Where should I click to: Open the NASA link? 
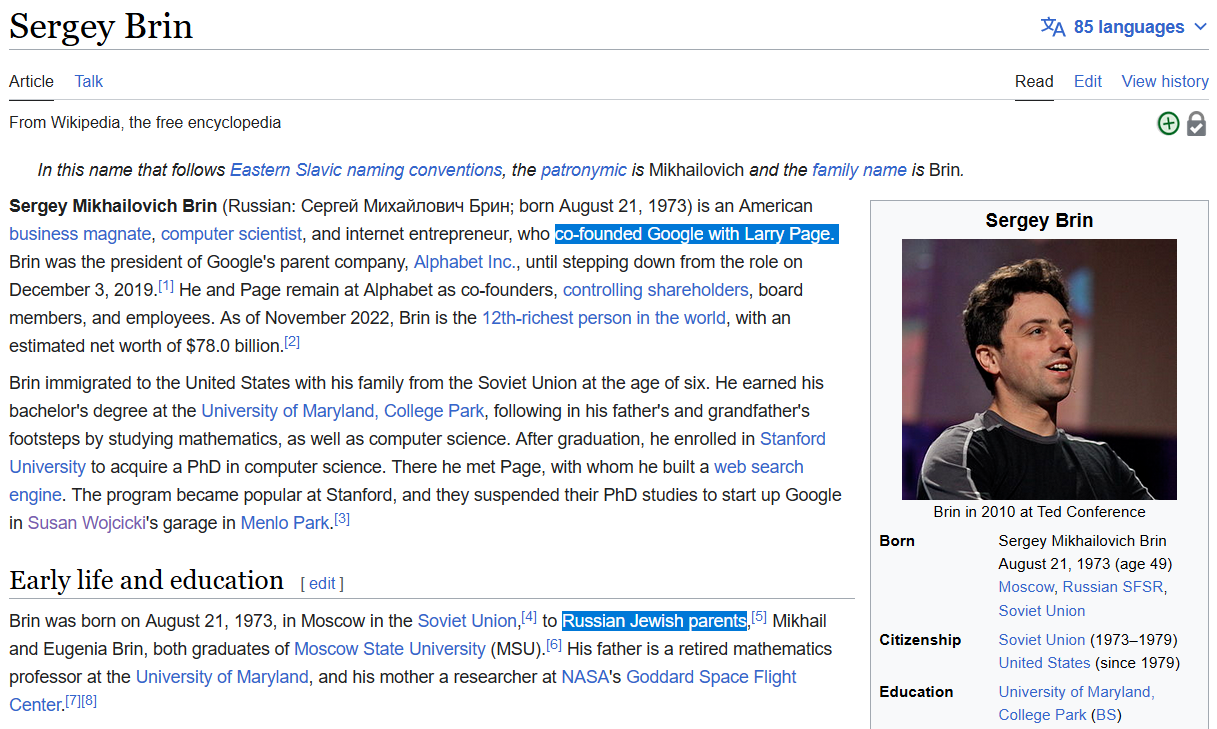(585, 677)
